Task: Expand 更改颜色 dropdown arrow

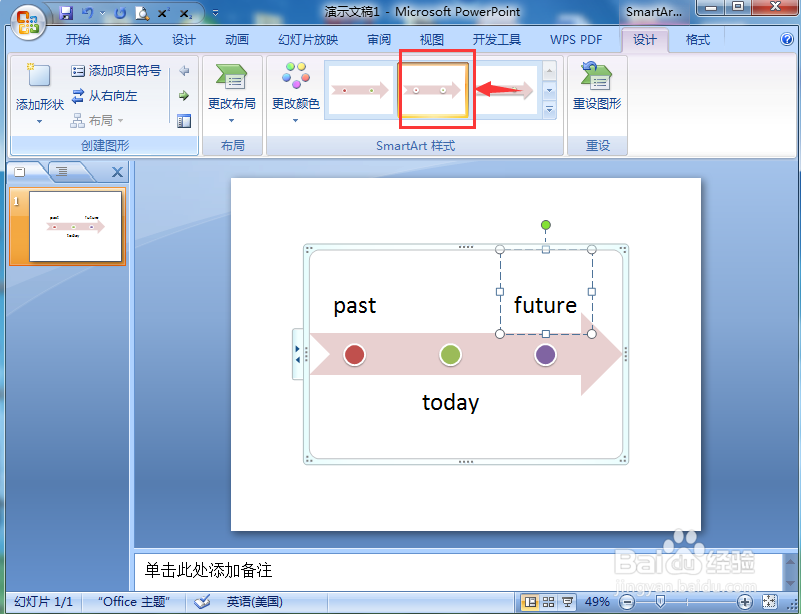Action: 295,121
